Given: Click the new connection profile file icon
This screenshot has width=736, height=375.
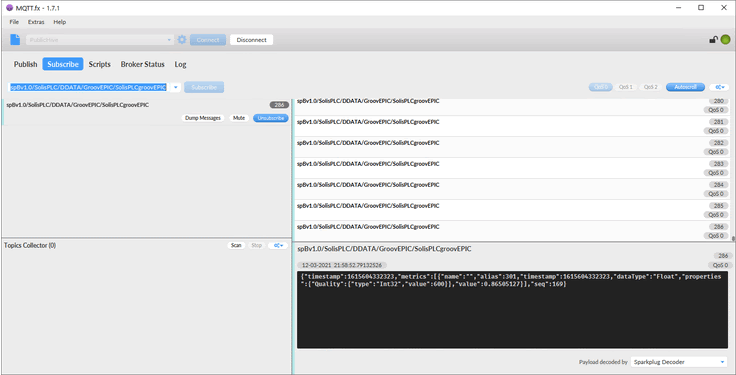Looking at the screenshot, I should pos(15,40).
